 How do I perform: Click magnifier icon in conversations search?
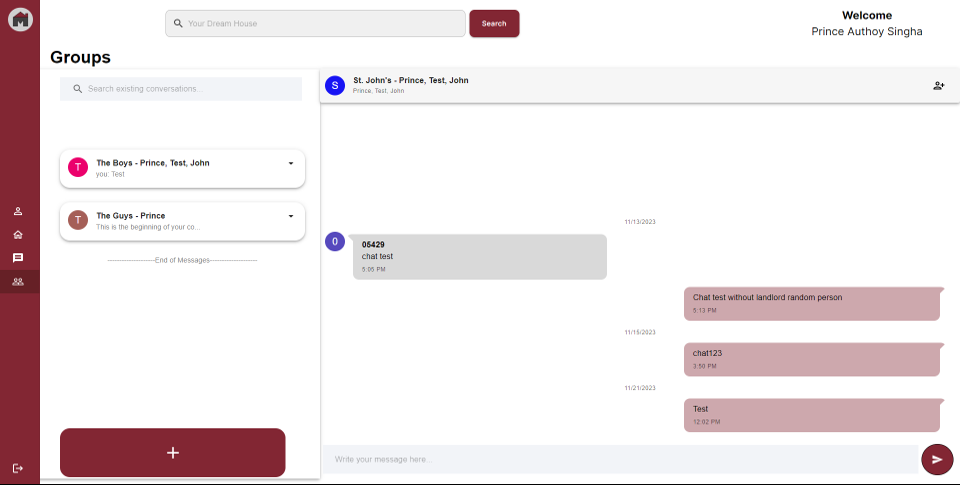[78, 89]
